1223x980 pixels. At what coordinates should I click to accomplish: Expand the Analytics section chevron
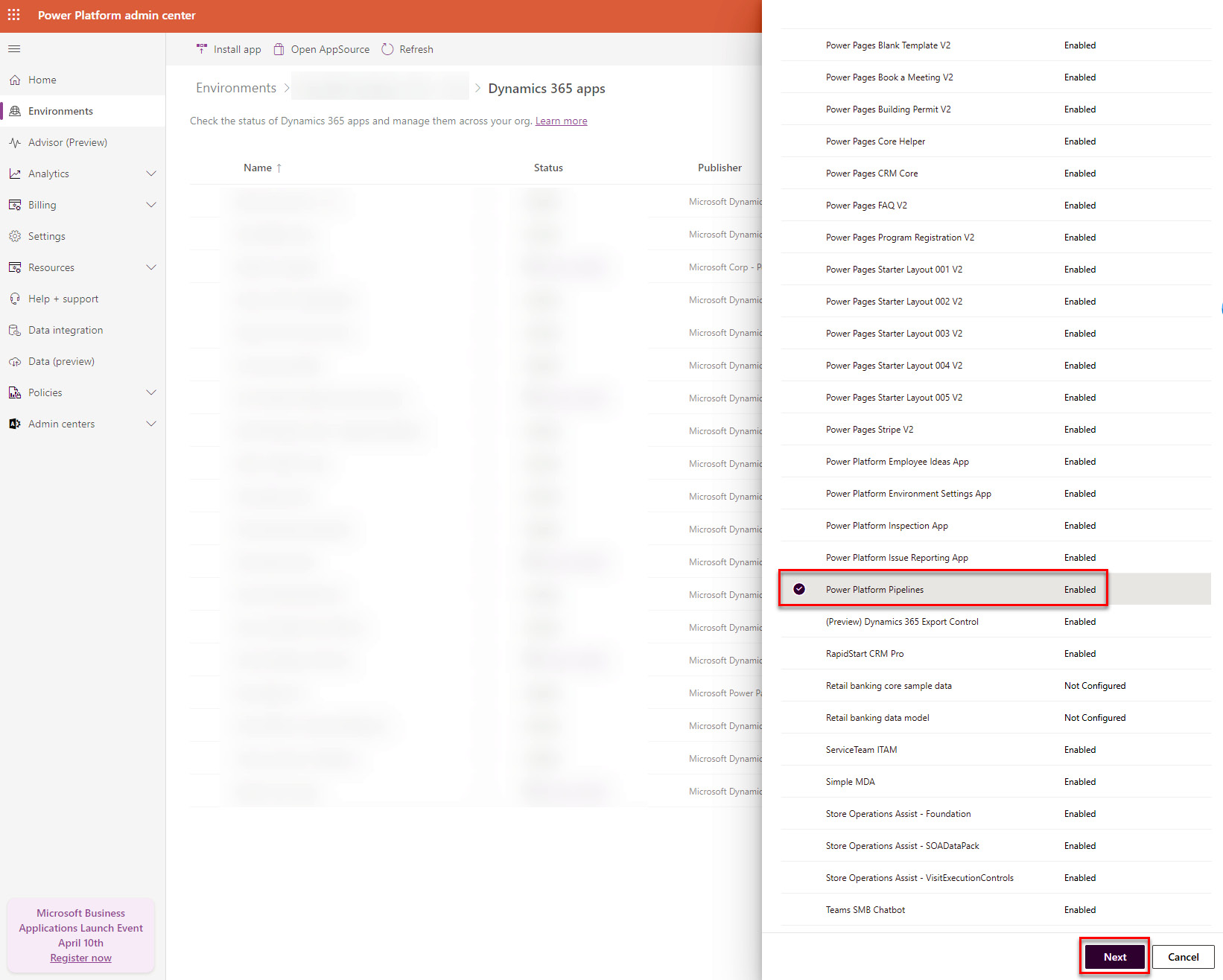151,174
